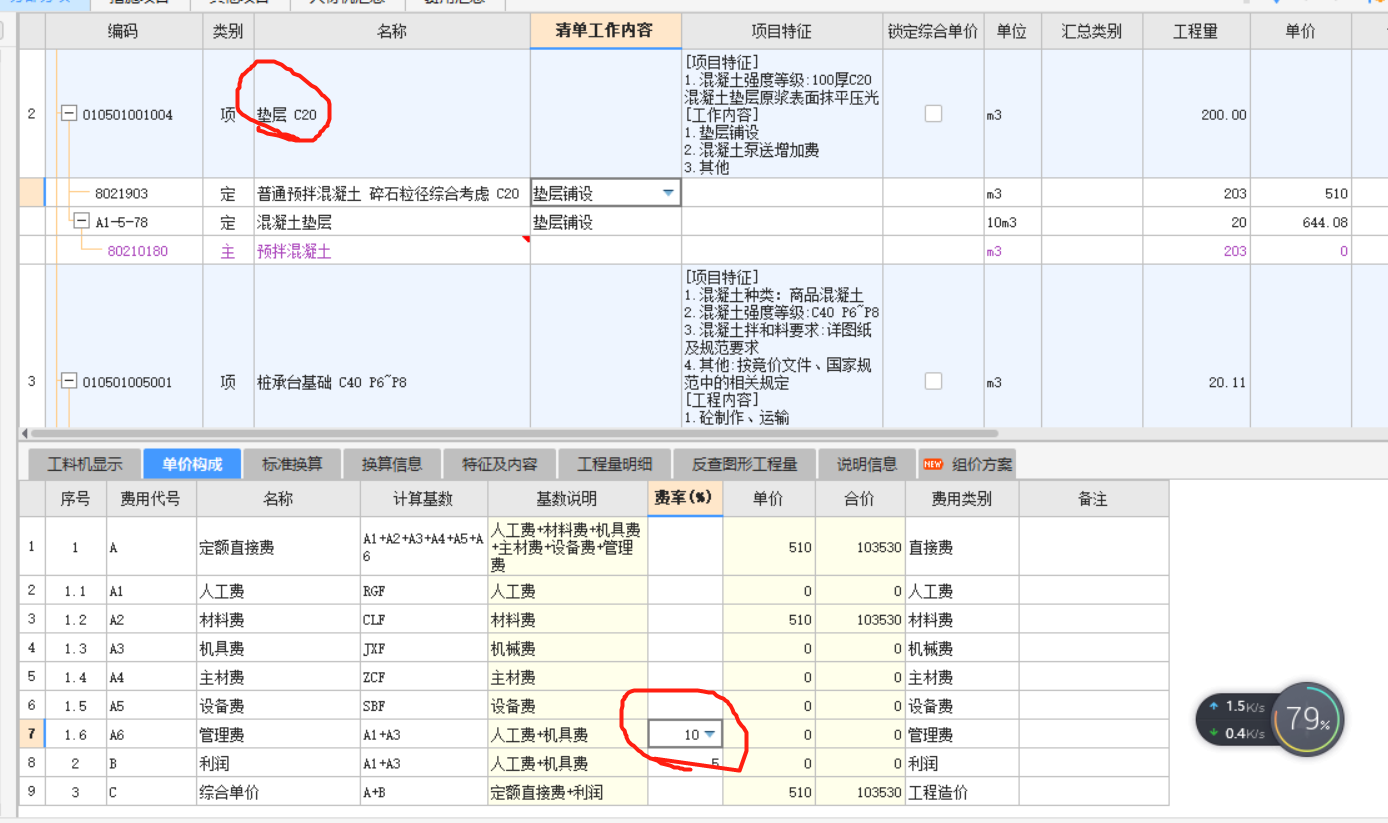Select the 桩承台基础 C40 P6~P8 cell
This screenshot has height=823, width=1388.
[x=392, y=381]
